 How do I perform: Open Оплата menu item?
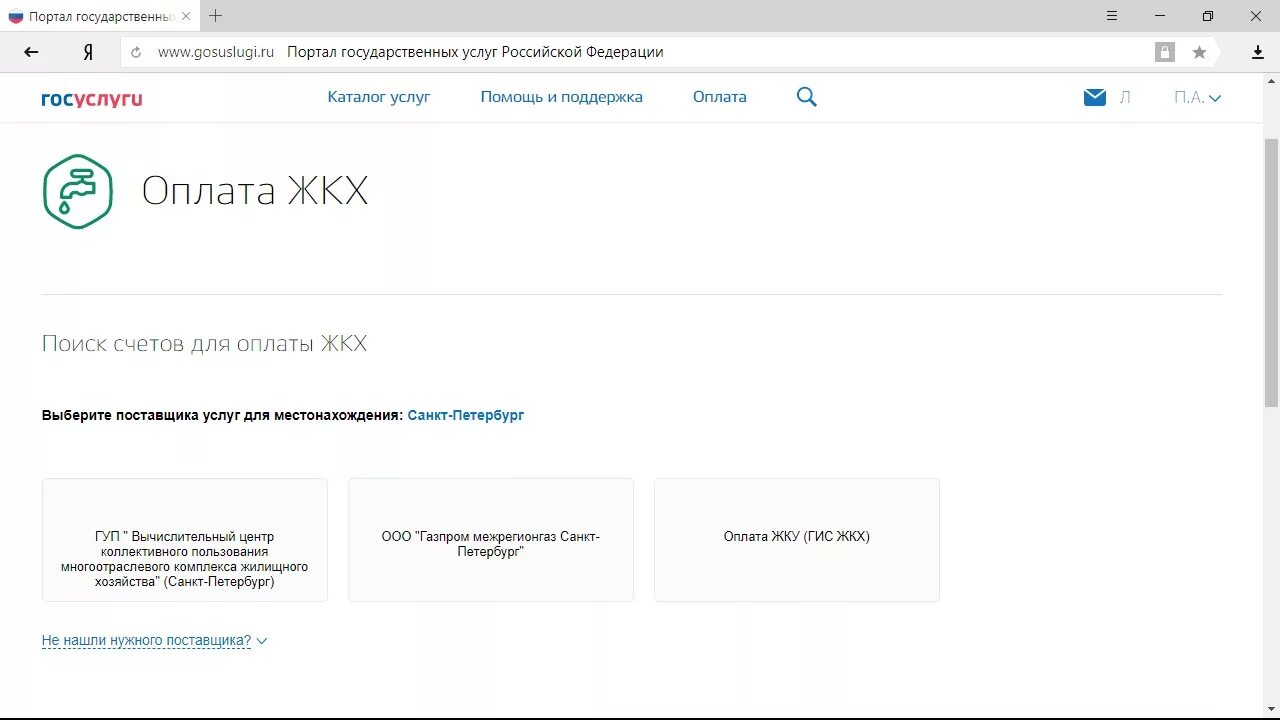click(x=720, y=97)
